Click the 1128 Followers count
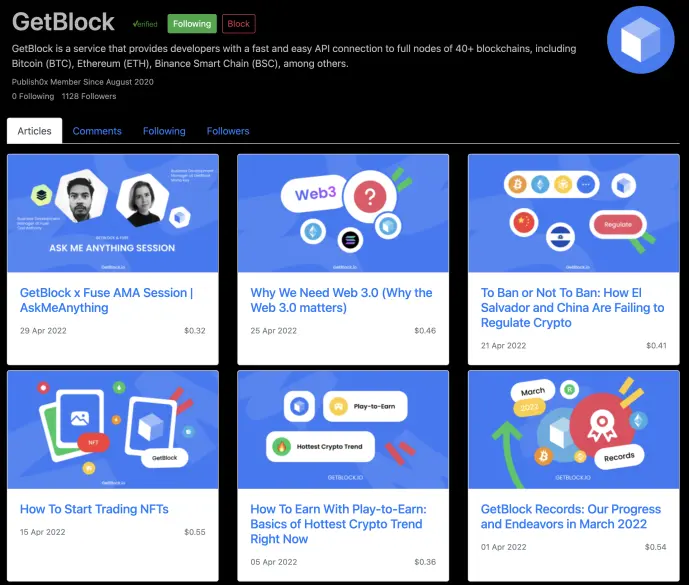 click(89, 96)
